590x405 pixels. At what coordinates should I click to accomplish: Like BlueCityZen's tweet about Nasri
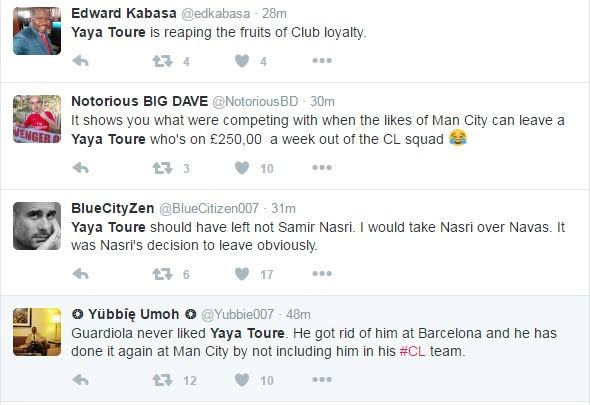point(242,274)
